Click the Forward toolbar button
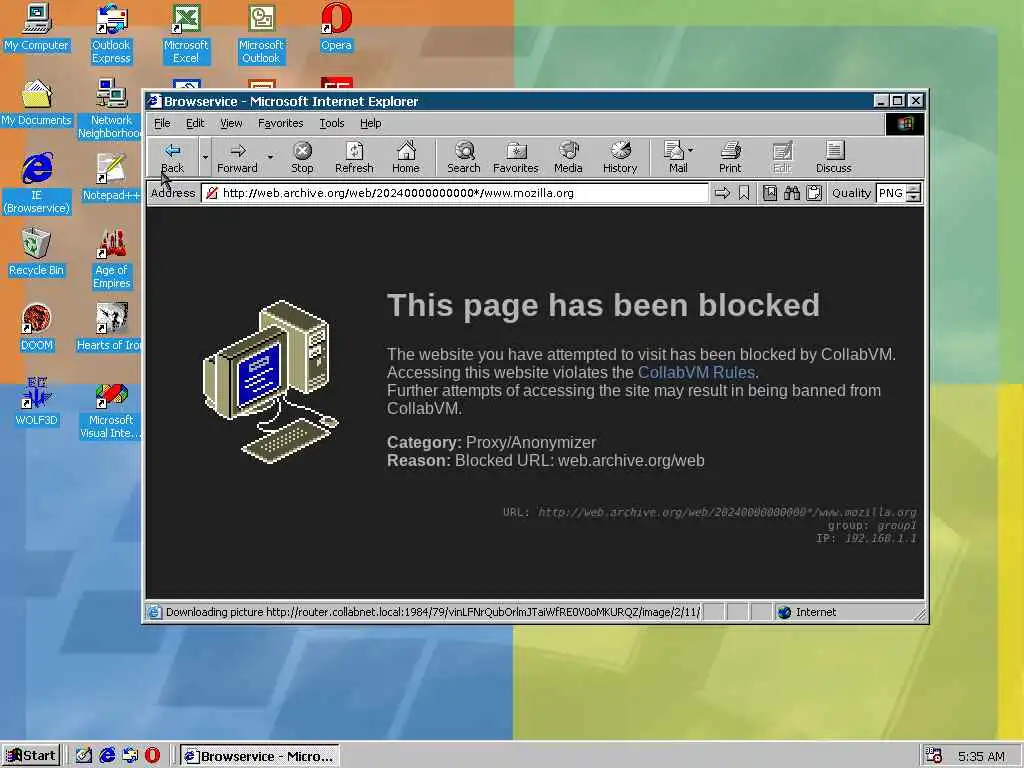The image size is (1024, 768). [x=237, y=157]
